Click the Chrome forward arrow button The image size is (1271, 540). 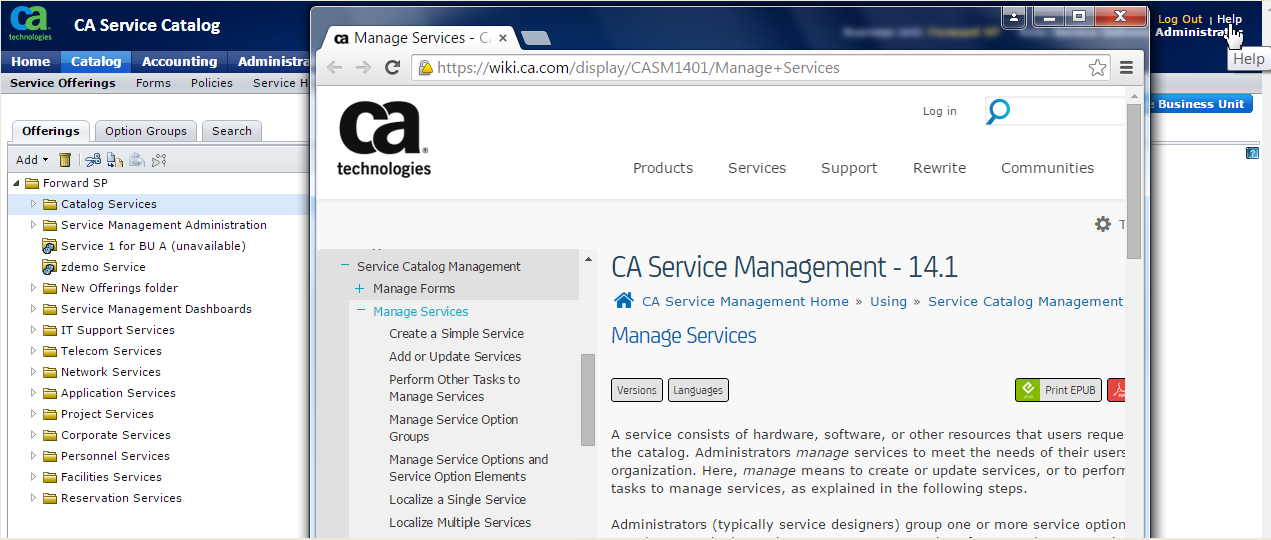tap(363, 68)
